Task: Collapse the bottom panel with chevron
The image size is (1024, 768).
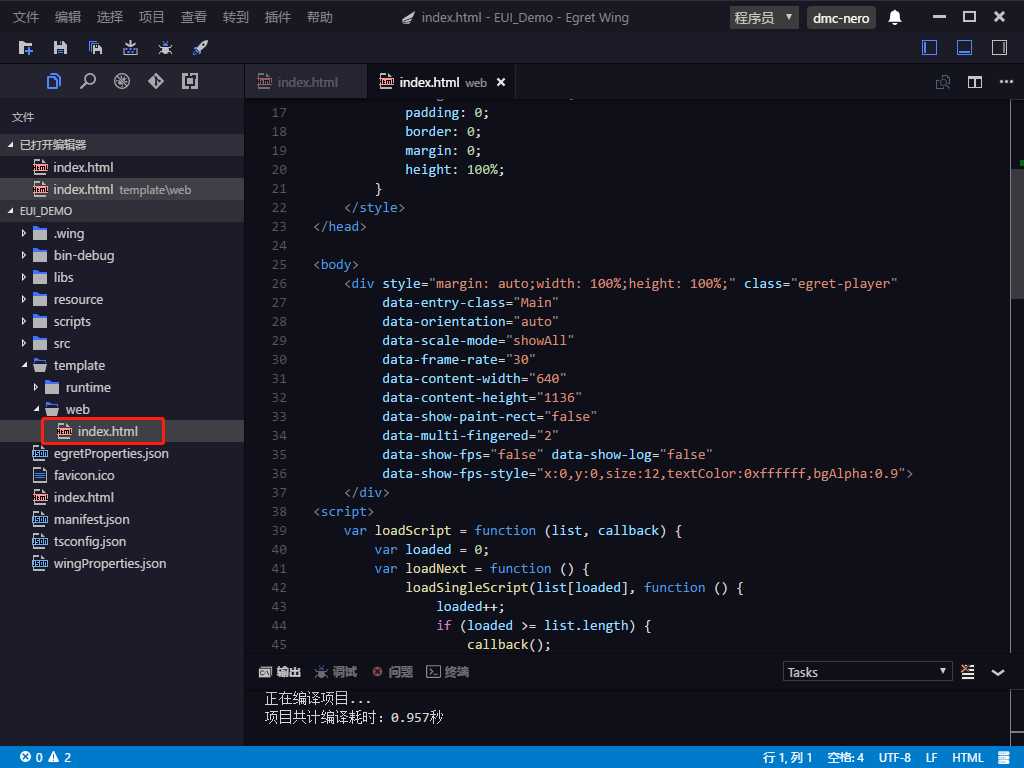Action: click(998, 672)
